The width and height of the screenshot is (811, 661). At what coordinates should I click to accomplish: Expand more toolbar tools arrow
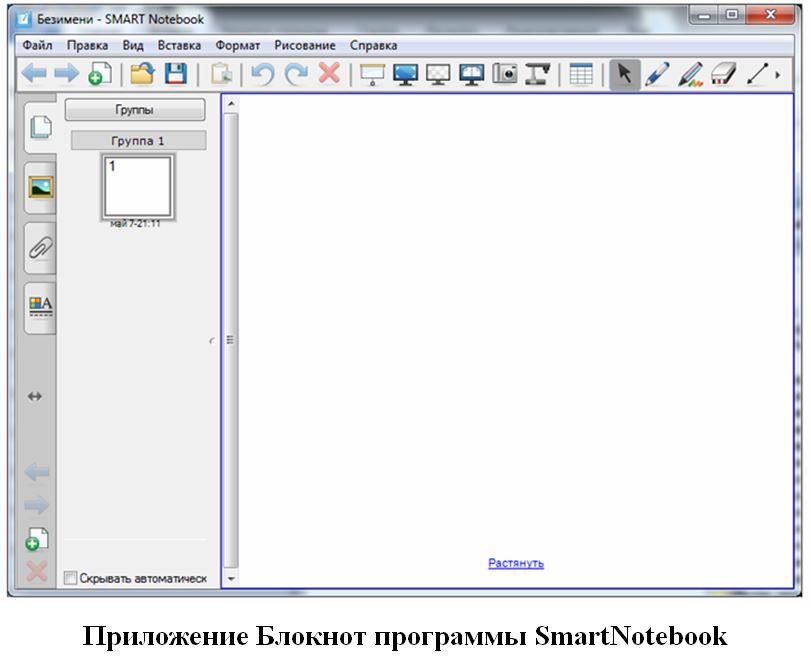(778, 75)
